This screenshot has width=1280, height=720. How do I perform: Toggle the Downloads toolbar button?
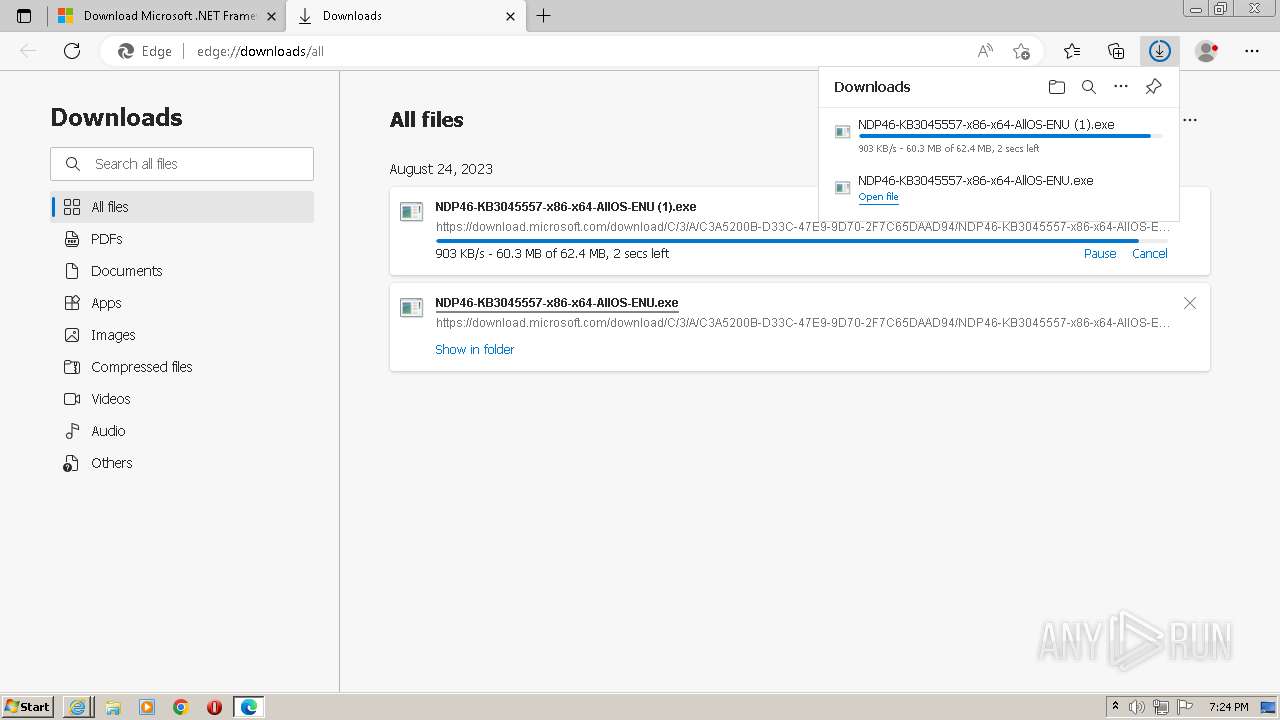(x=1160, y=51)
